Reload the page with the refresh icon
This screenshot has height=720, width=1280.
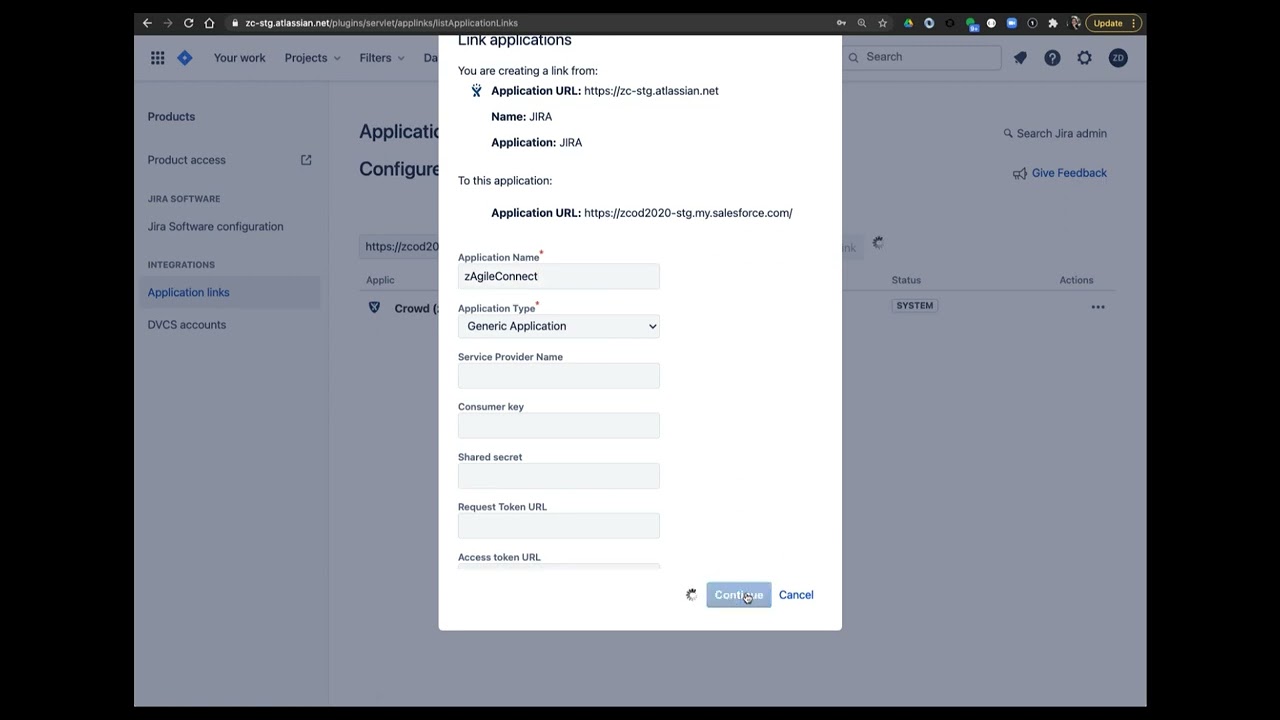point(188,23)
